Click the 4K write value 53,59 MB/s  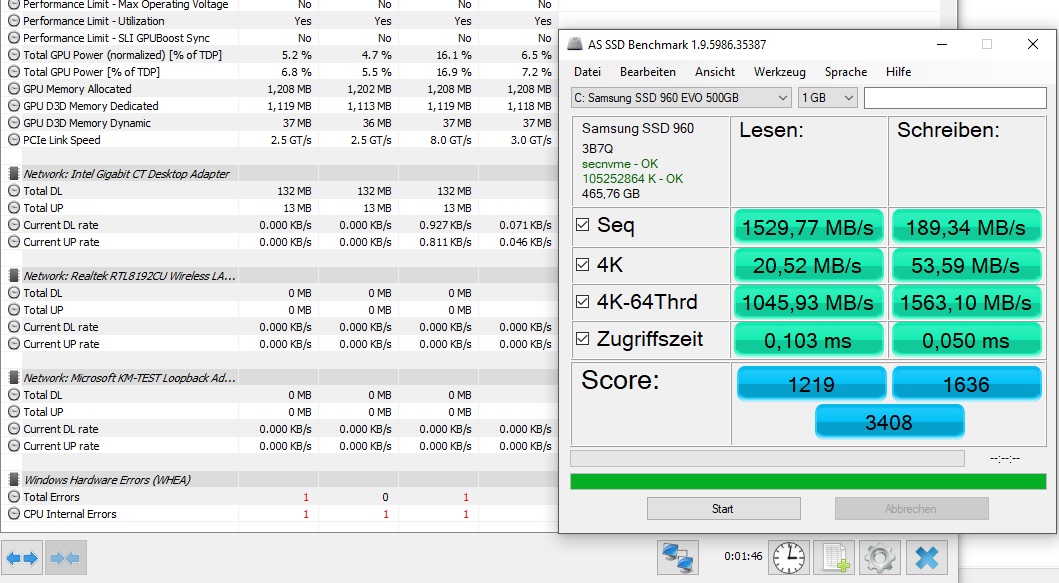click(966, 265)
